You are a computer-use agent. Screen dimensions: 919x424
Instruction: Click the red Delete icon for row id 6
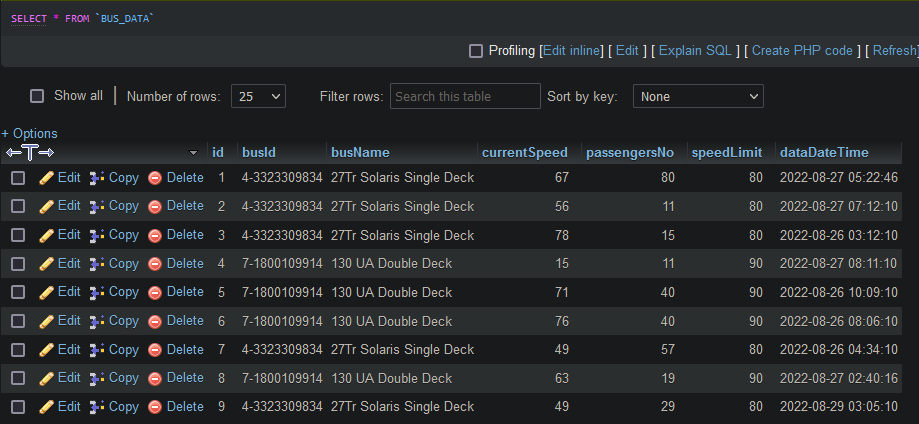coord(155,321)
